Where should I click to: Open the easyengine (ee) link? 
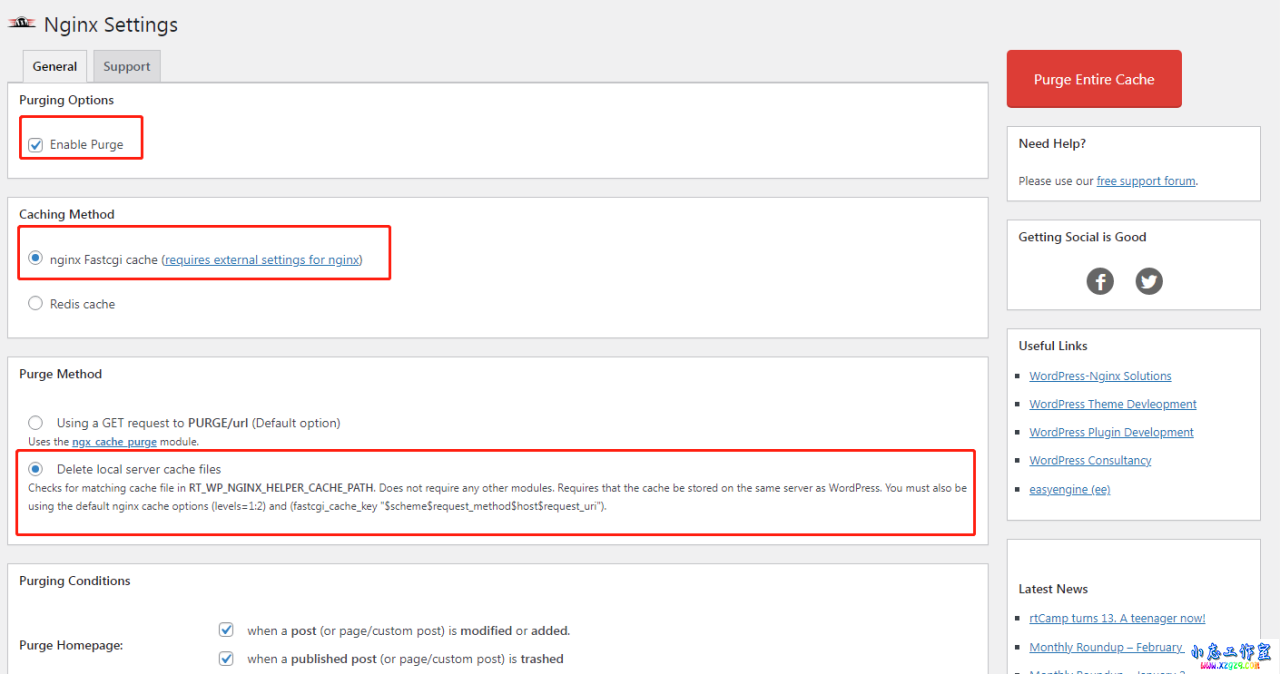[x=1069, y=489]
